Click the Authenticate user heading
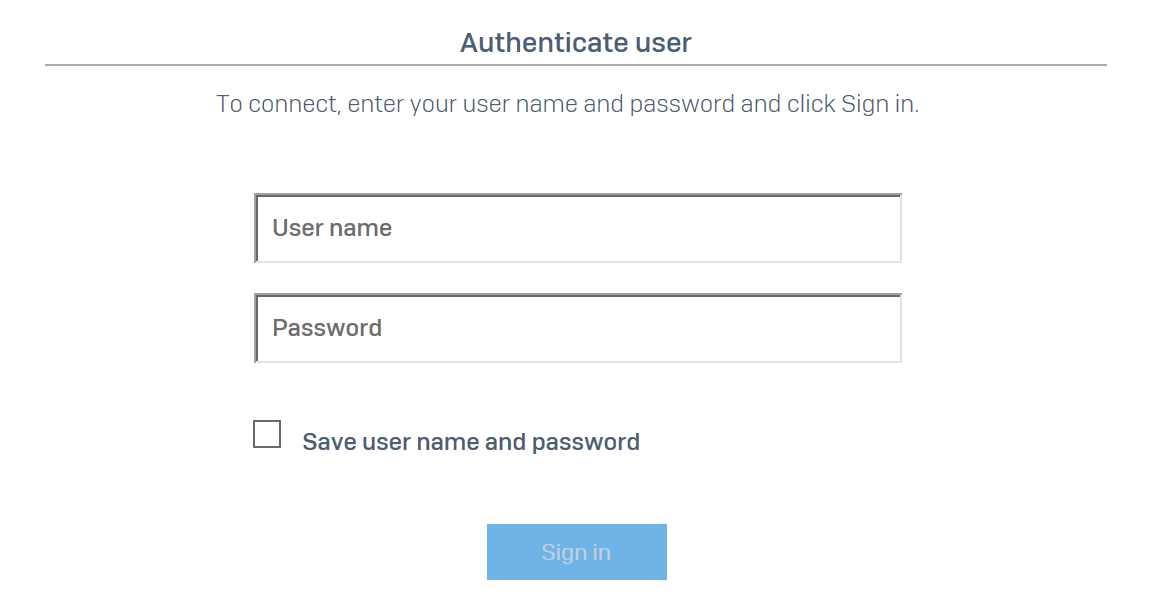This screenshot has height=596, width=1151. [x=576, y=43]
